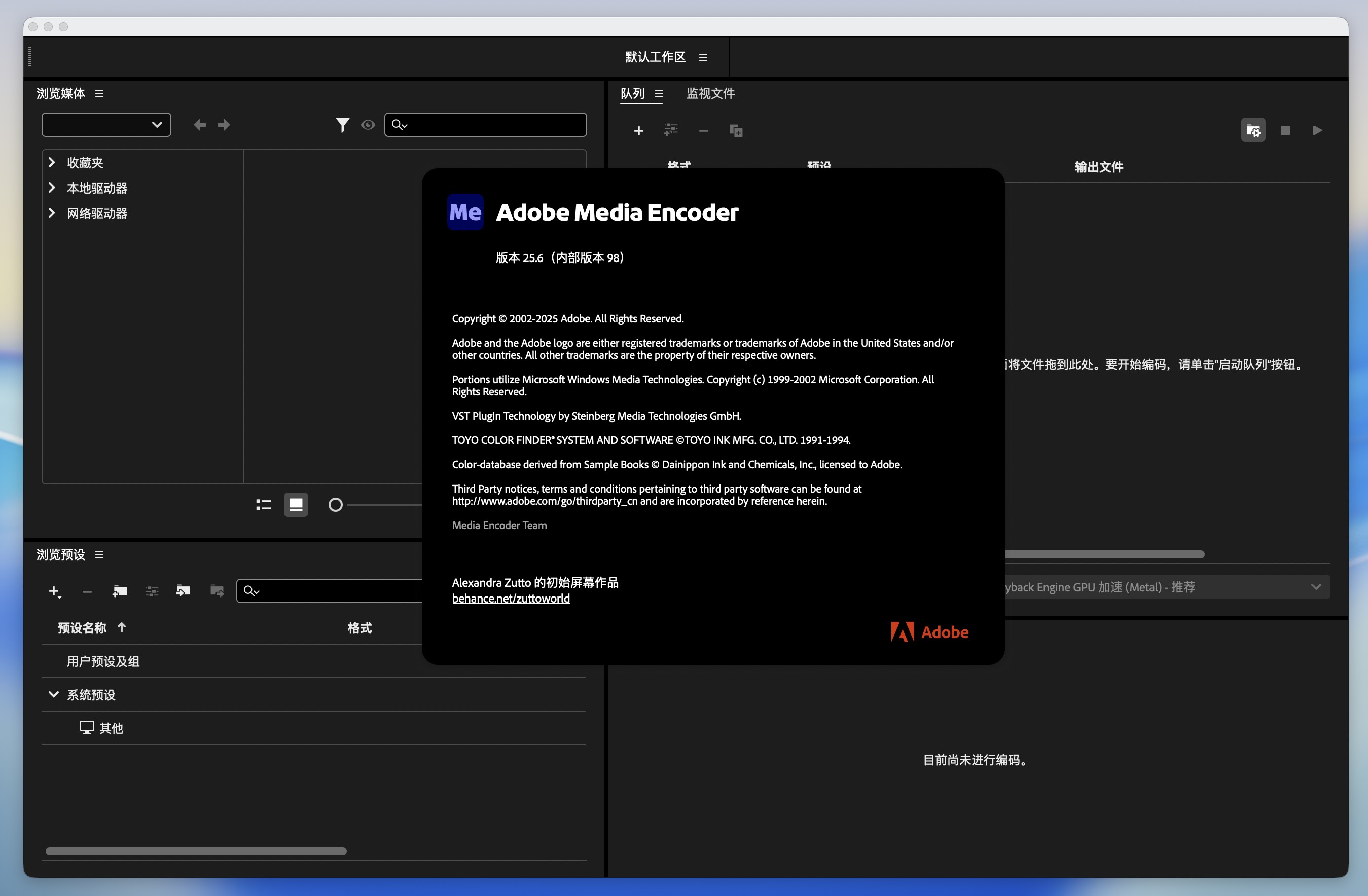Import a preset in the preset browser

pos(183,591)
